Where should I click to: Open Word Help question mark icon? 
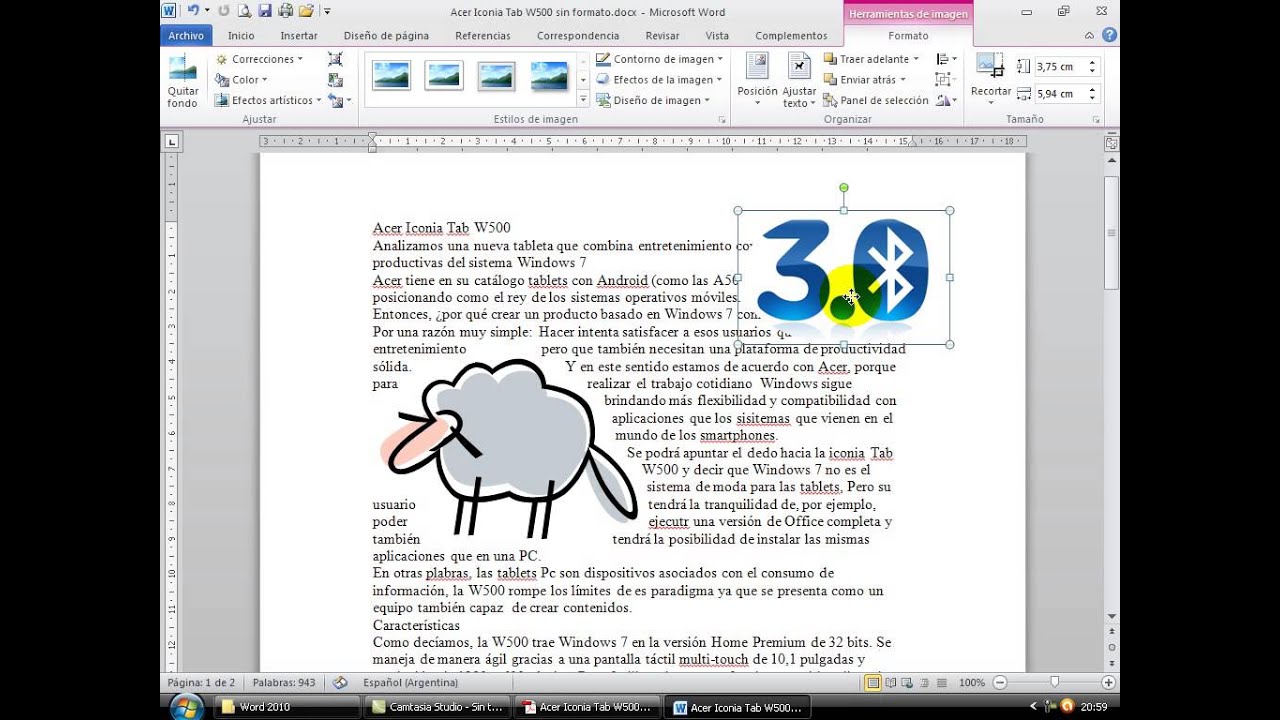point(1109,35)
